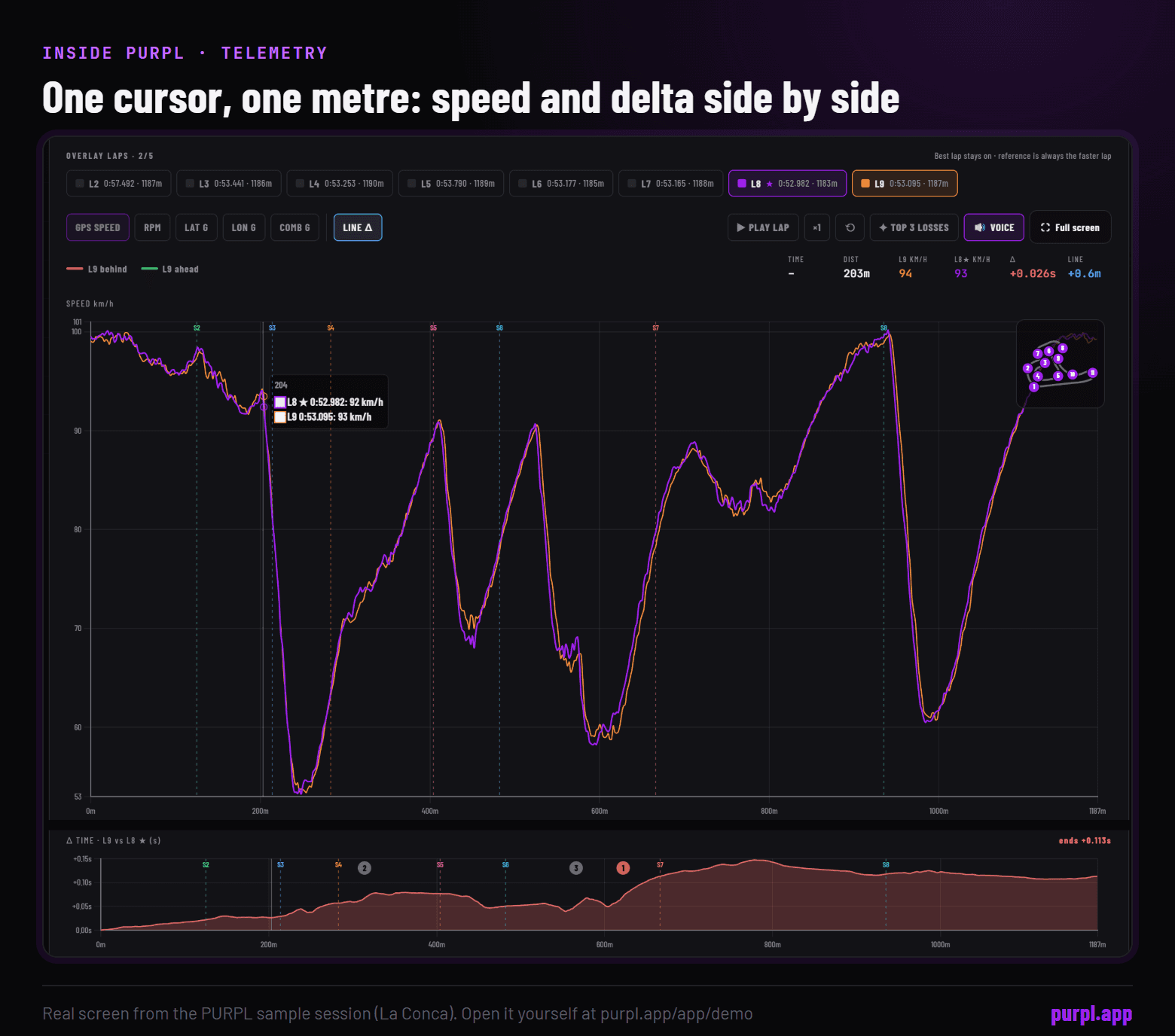
Task: Enable the L5 0:53.790 lap overlay
Action: point(451,184)
